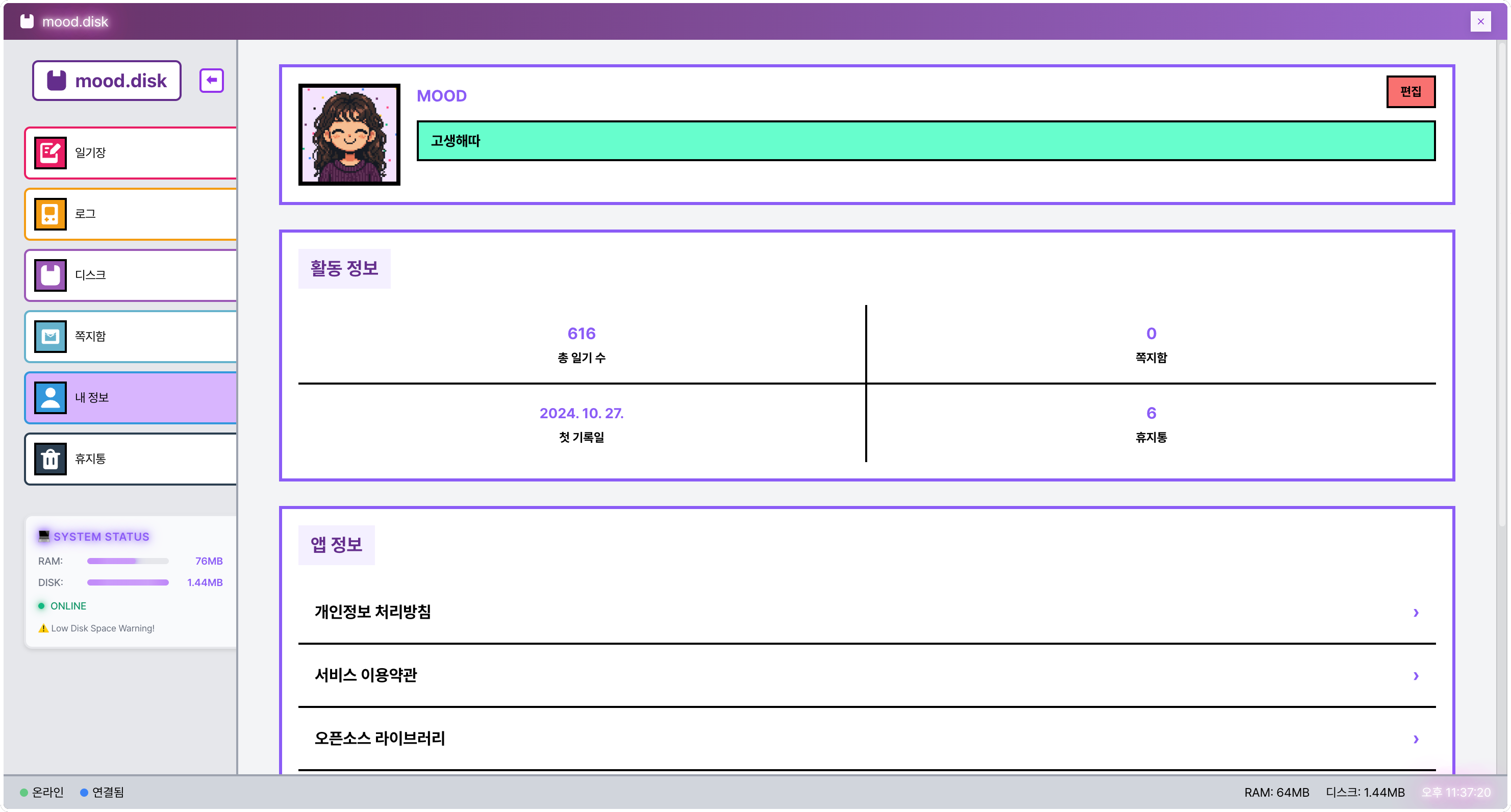
Task: Click the first record date 2024. 10. 27.
Action: tap(581, 413)
